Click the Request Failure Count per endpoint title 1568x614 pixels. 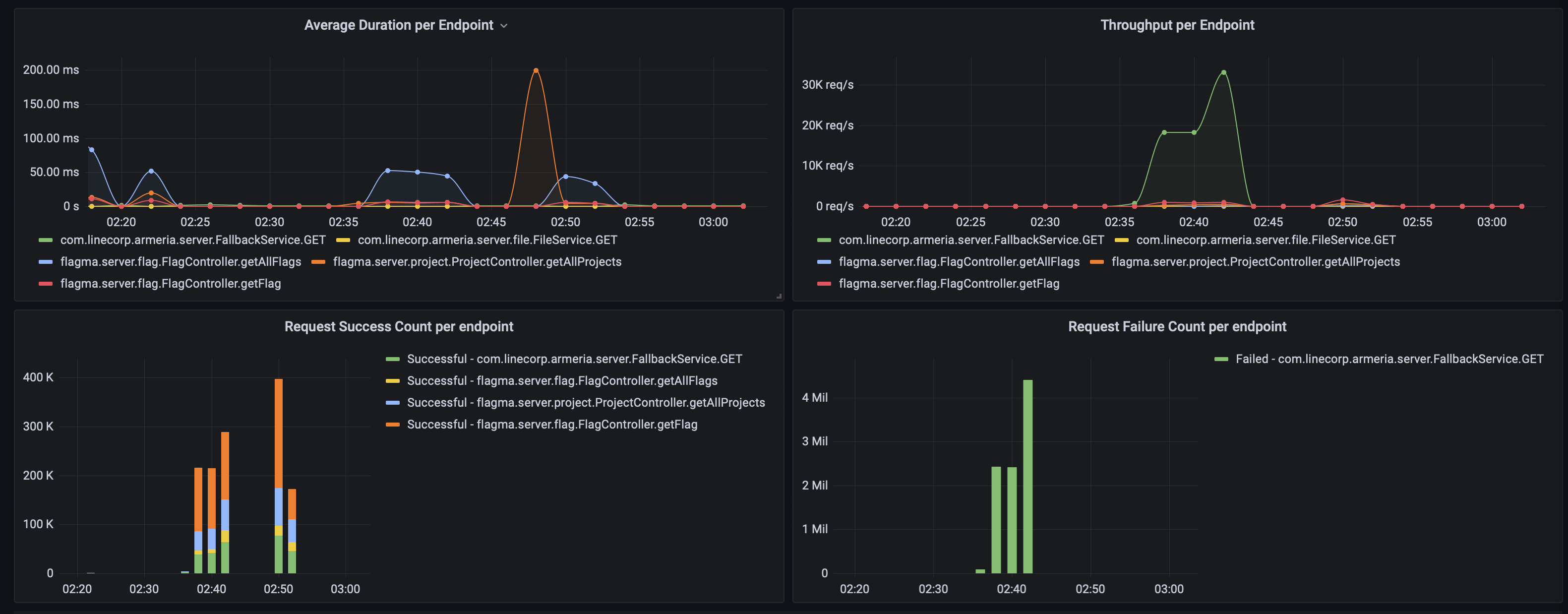[x=1177, y=327]
